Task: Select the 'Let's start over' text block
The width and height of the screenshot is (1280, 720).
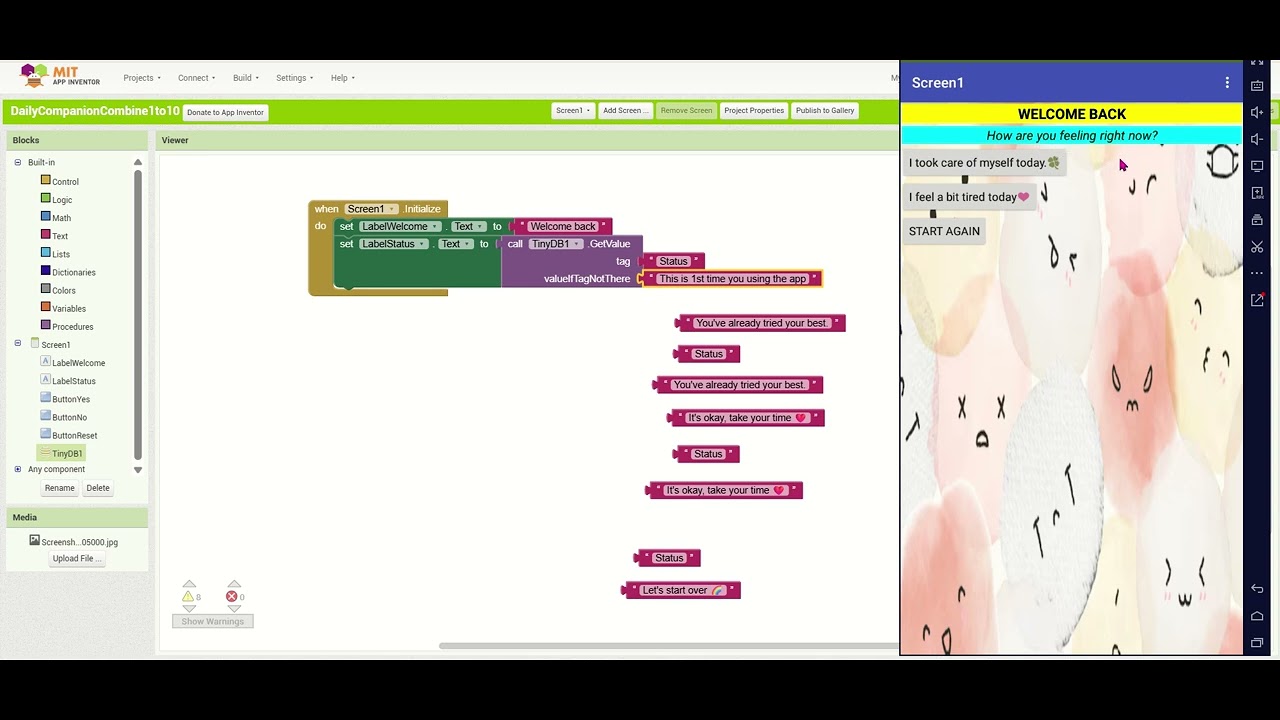Action: point(683,591)
